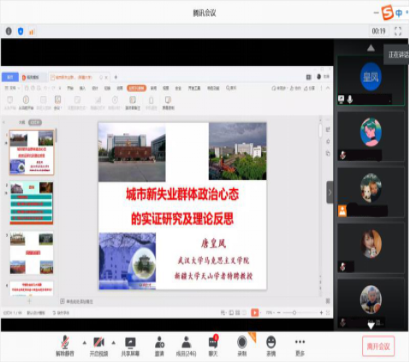Check the network signal status icon
Screen dimensions: 410x363
32,32
